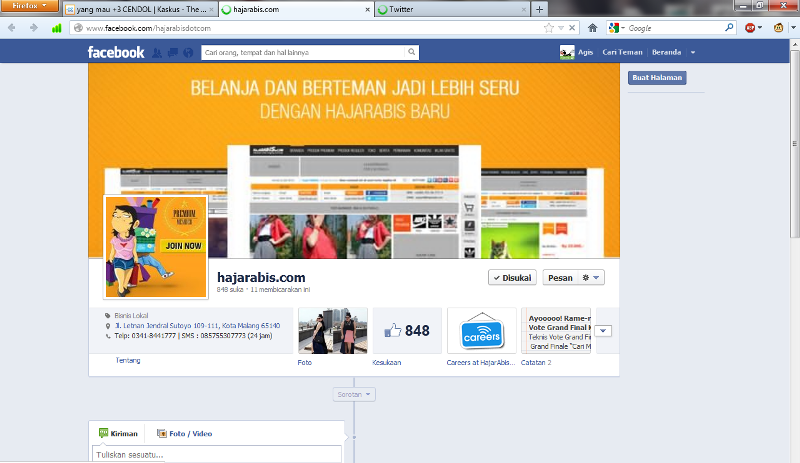Screen dimensions: 800x463
Task: Open the careers app tile
Action: (482, 331)
